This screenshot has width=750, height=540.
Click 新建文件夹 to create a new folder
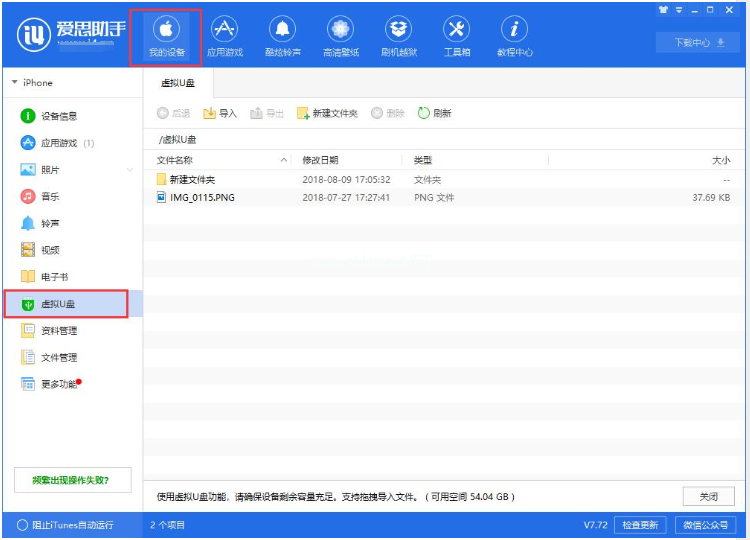[x=327, y=113]
